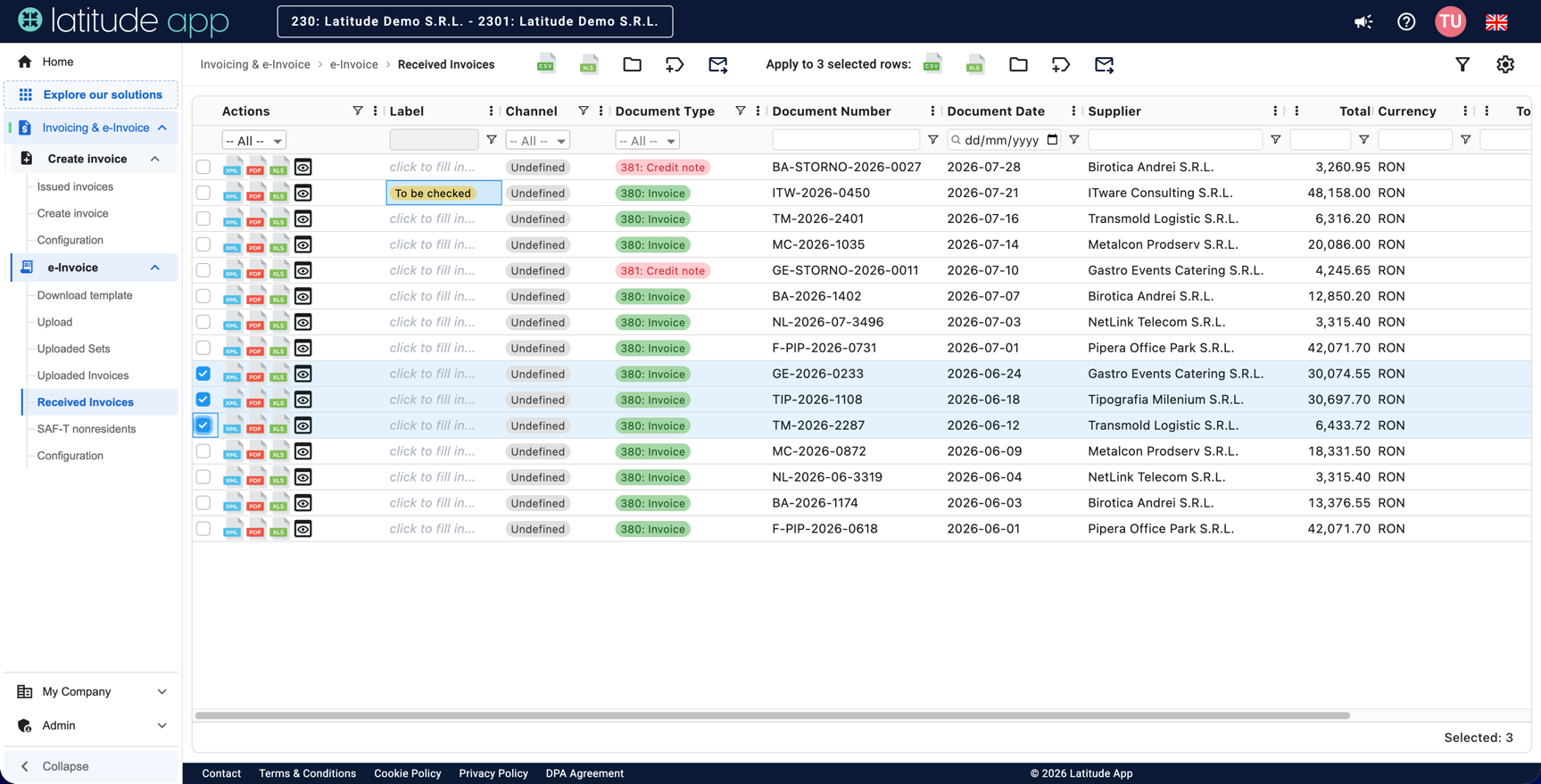Open company selector 230: Latitude Demo S.R.L.

[475, 21]
